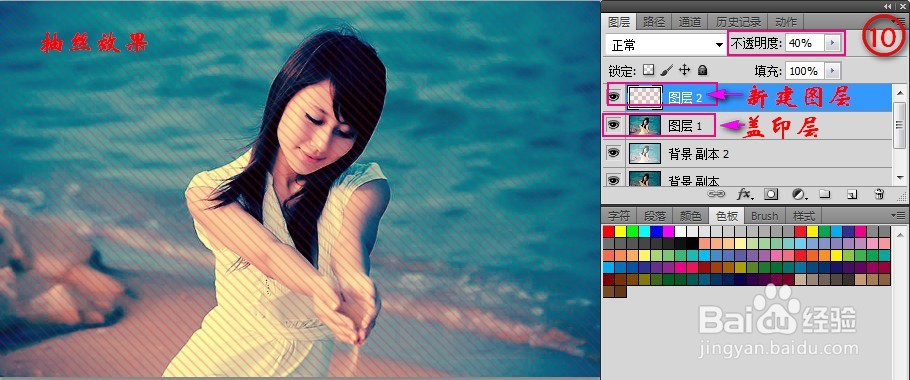Select 背景 副本 layer thumbnail
This screenshot has width=910, height=380.
645,179
